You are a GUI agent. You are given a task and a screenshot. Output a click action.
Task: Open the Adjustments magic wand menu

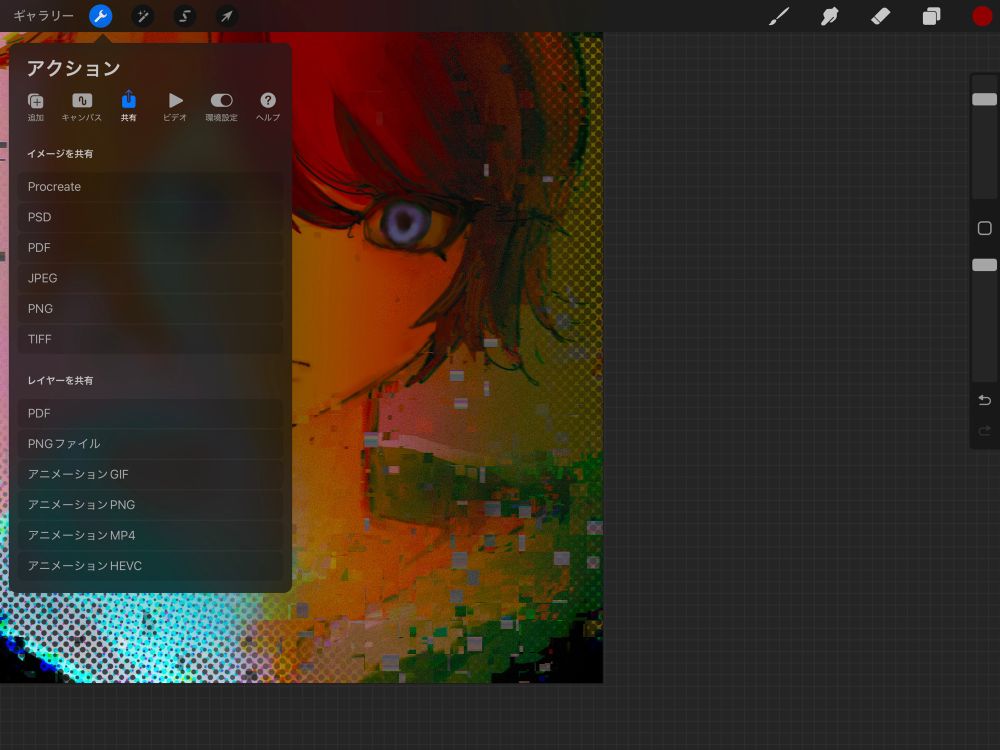point(142,16)
